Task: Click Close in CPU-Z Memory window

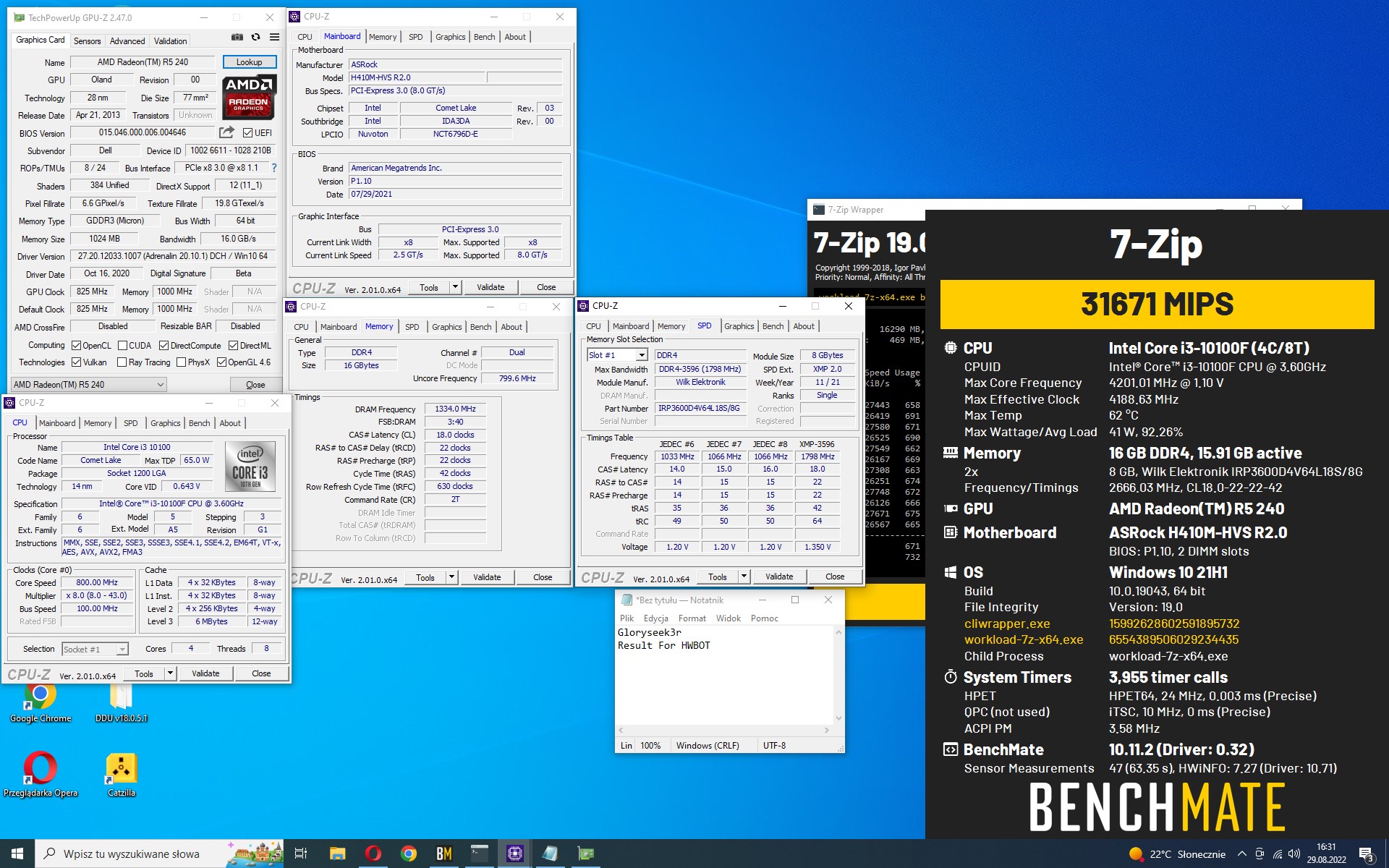Action: click(x=543, y=577)
